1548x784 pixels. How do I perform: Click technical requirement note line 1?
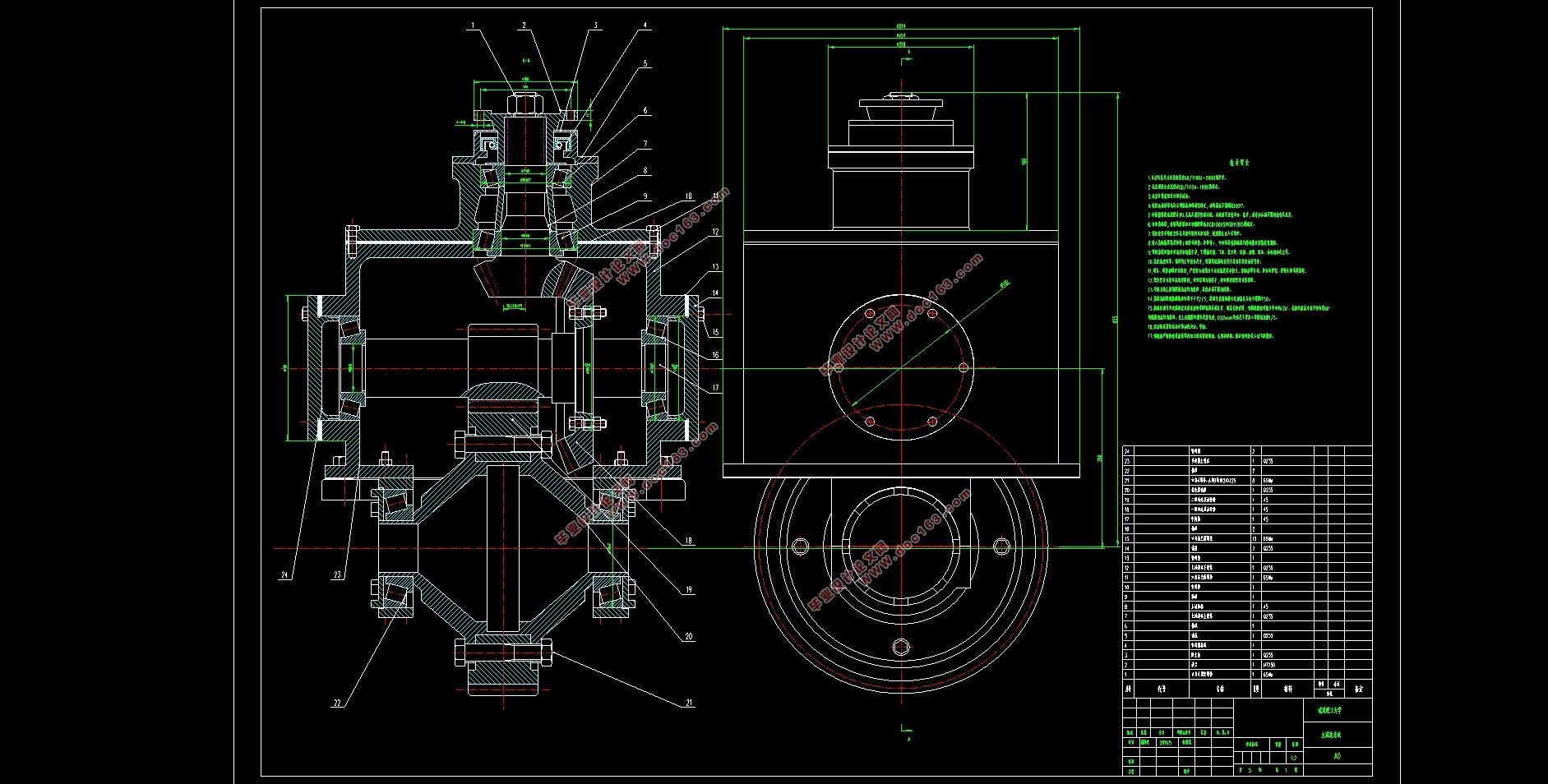tap(1187, 178)
